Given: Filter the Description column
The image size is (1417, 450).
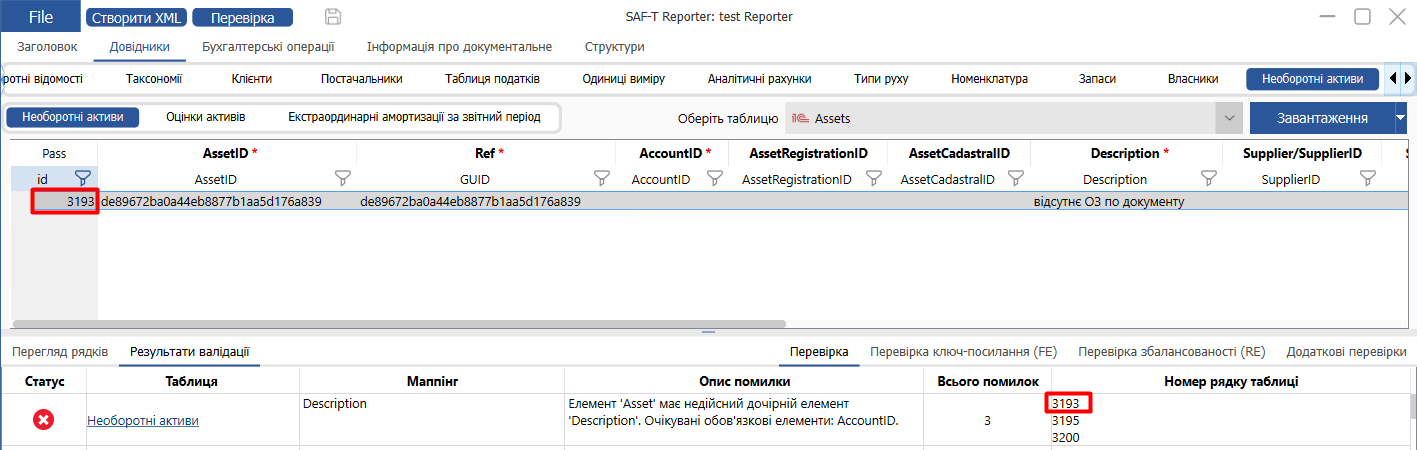Looking at the screenshot, I should (x=1209, y=178).
